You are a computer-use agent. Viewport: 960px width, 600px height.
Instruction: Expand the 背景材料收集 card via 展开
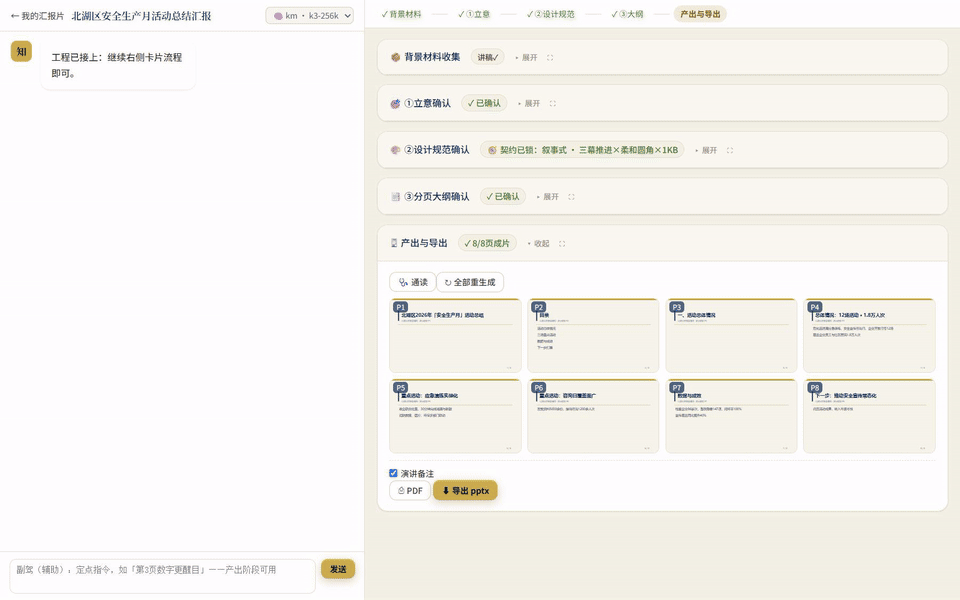coord(528,58)
